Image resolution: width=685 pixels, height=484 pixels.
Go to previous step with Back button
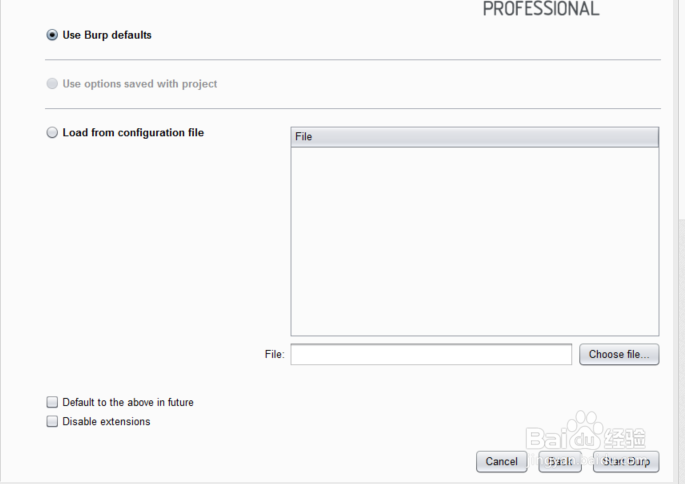[560, 461]
